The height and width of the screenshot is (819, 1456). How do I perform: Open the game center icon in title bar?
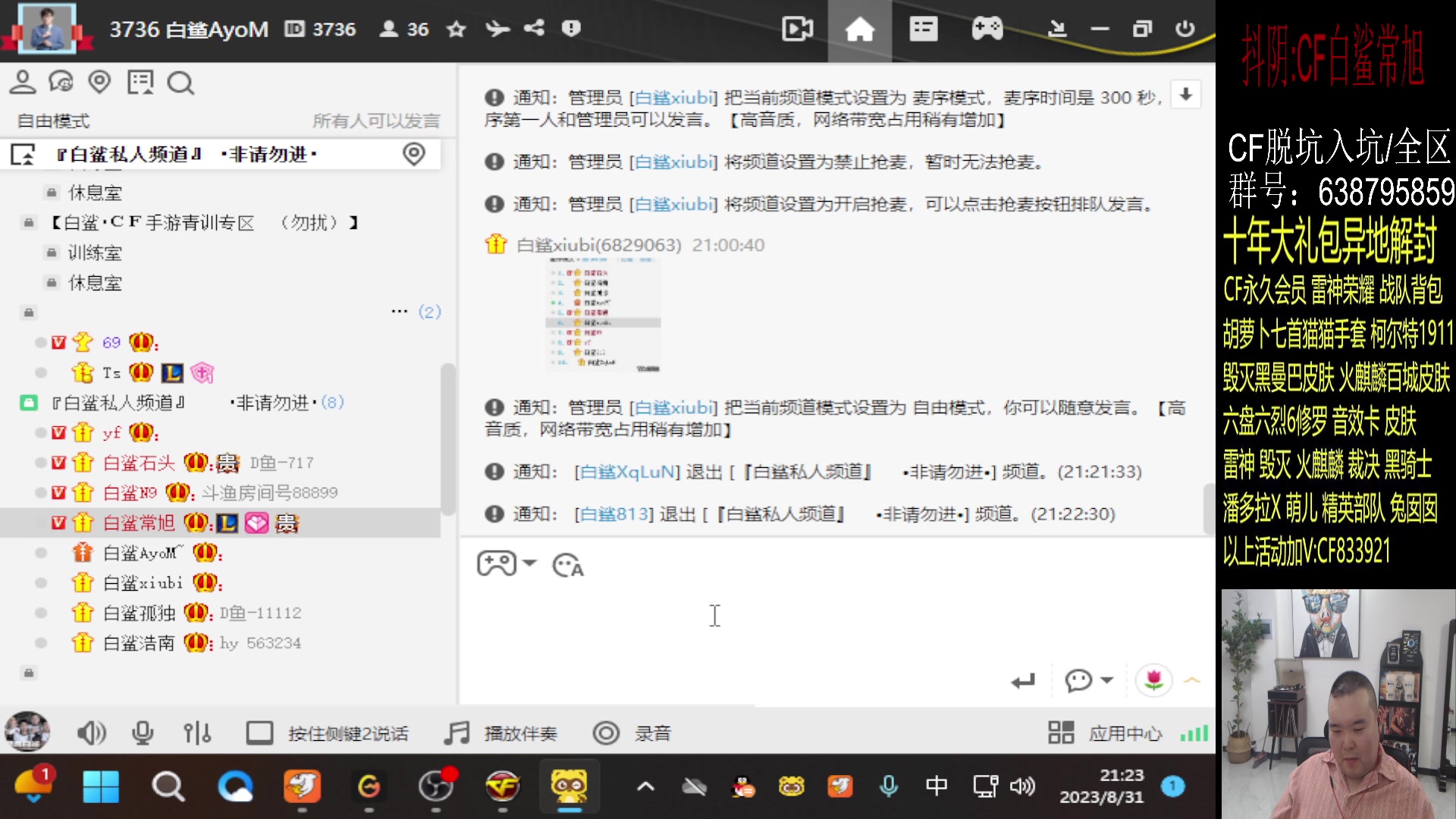tap(987, 29)
